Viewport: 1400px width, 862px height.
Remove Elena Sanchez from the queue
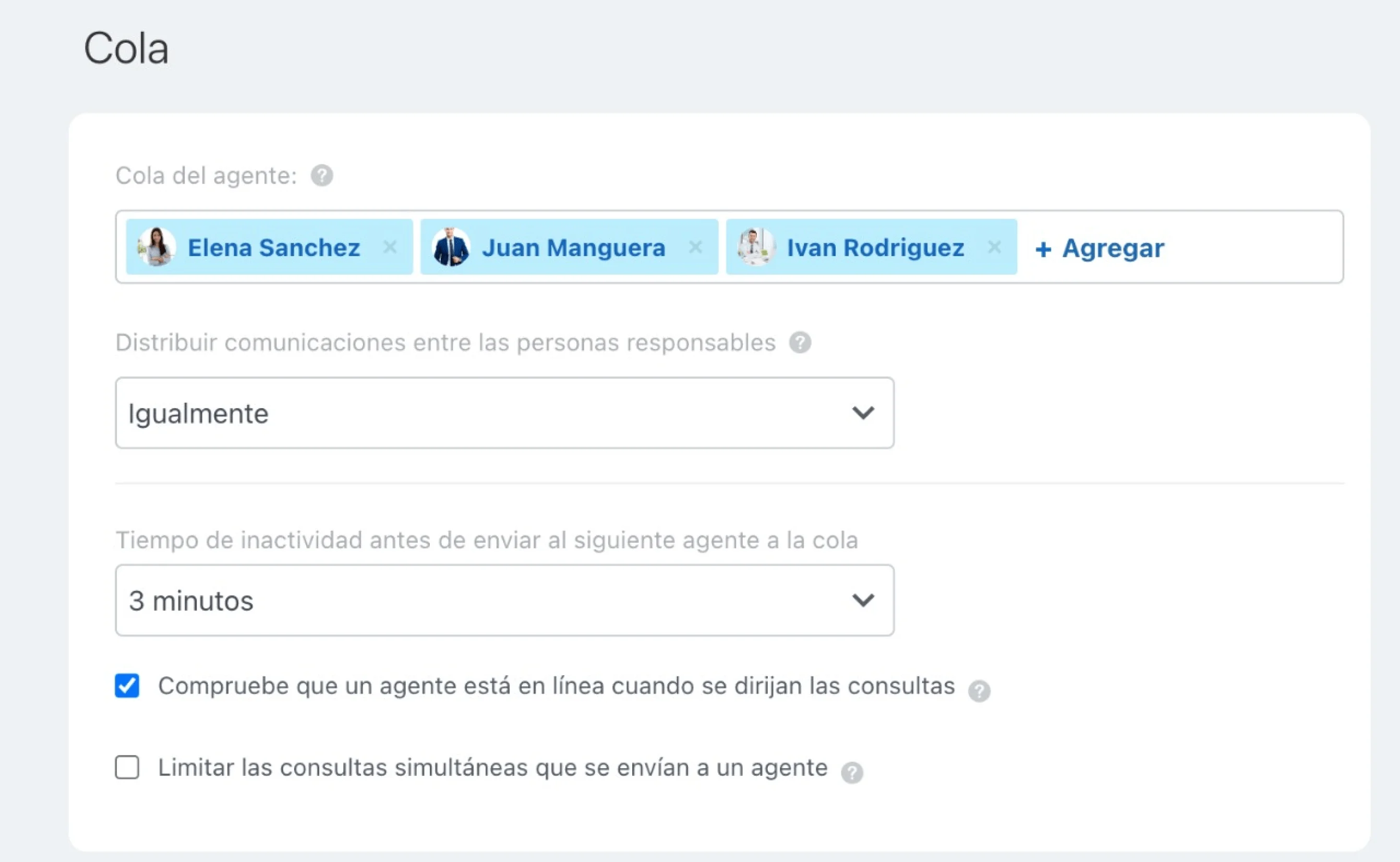[x=391, y=247]
